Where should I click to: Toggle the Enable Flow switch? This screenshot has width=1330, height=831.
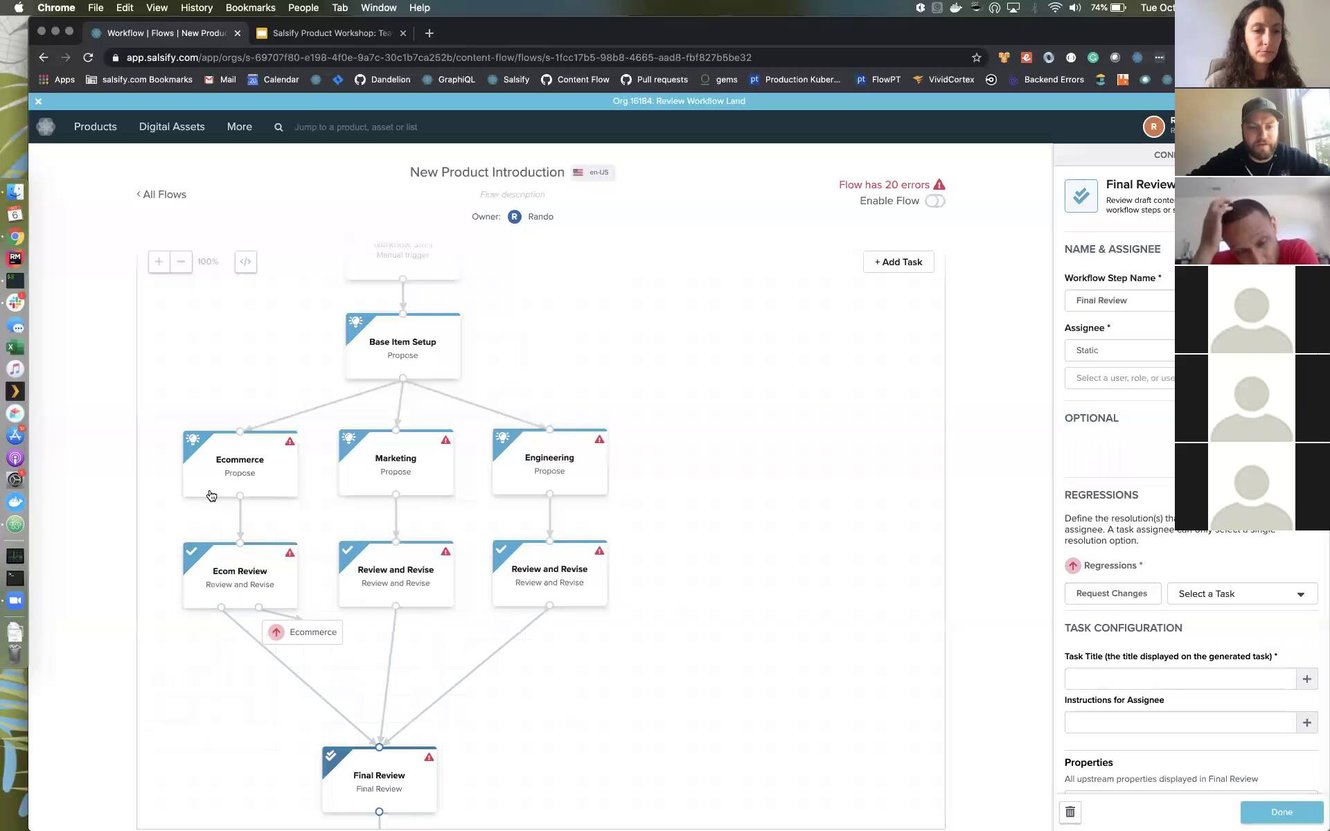tap(934, 201)
